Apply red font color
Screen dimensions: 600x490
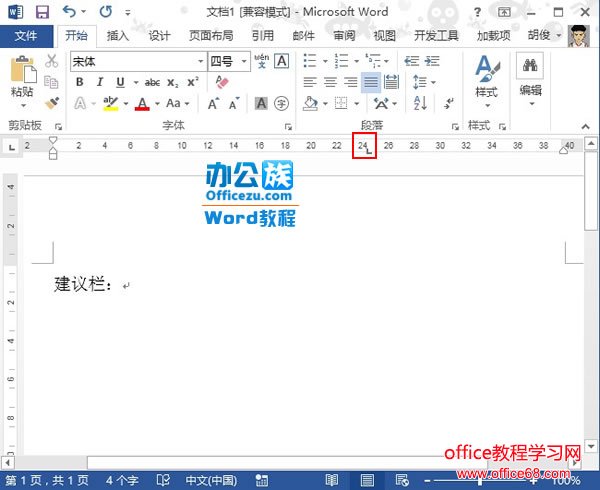[142, 103]
